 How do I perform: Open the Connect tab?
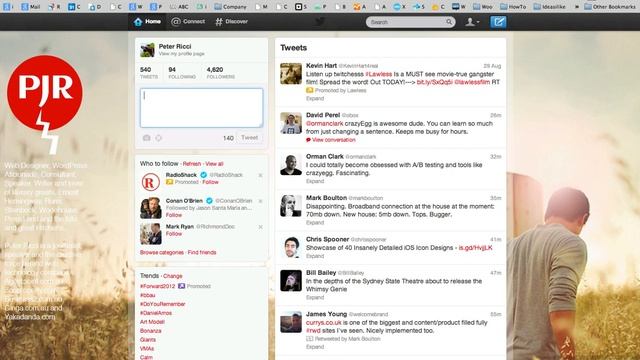tap(188, 22)
